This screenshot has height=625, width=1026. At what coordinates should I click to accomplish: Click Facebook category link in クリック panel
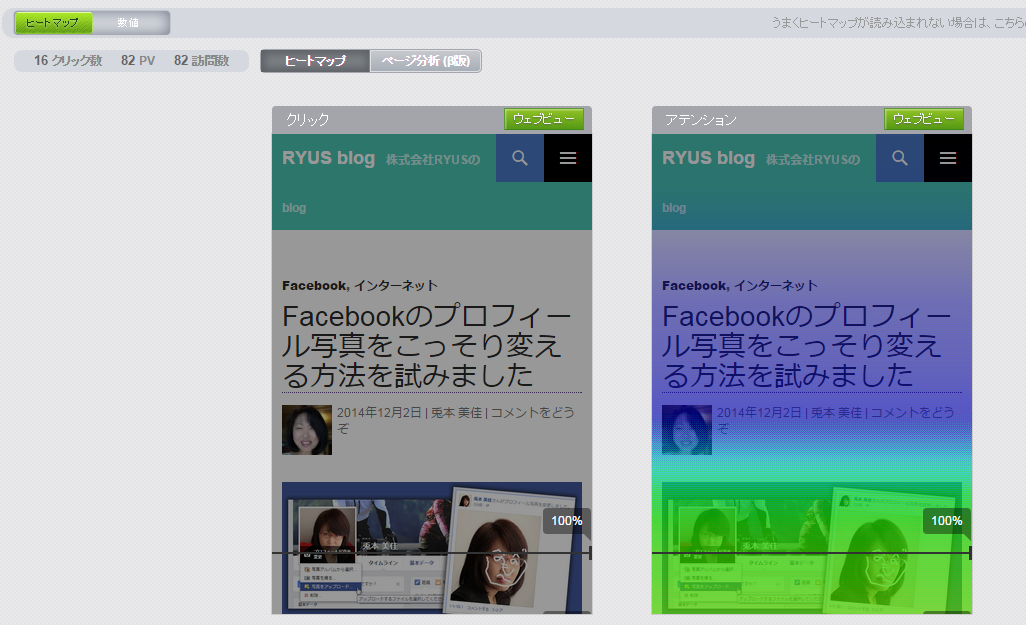[x=314, y=286]
